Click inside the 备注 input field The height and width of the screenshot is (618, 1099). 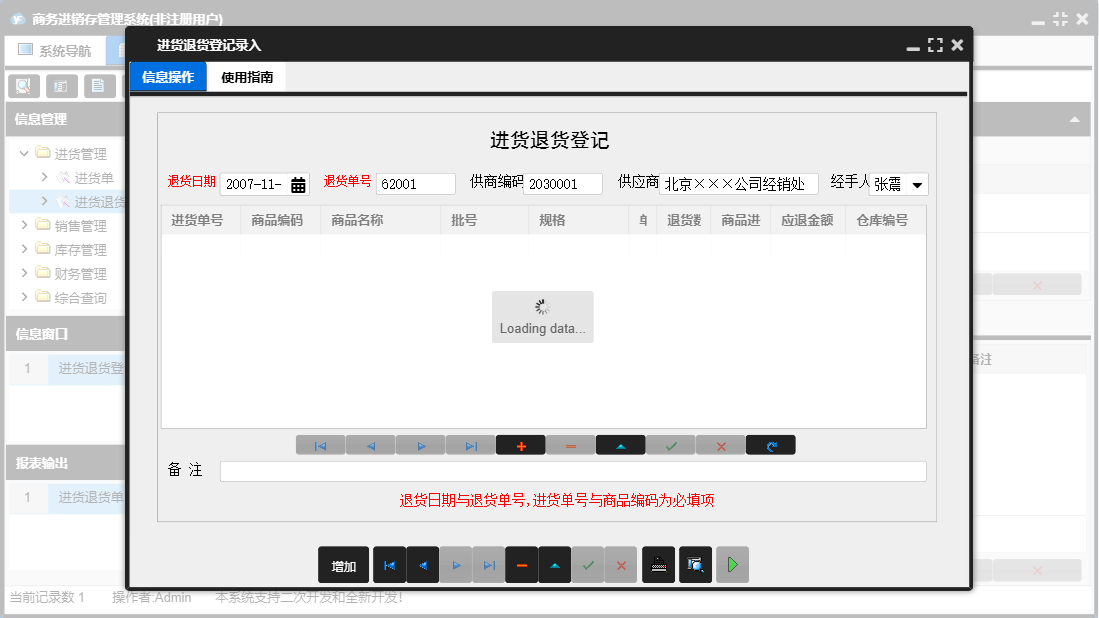click(572, 470)
